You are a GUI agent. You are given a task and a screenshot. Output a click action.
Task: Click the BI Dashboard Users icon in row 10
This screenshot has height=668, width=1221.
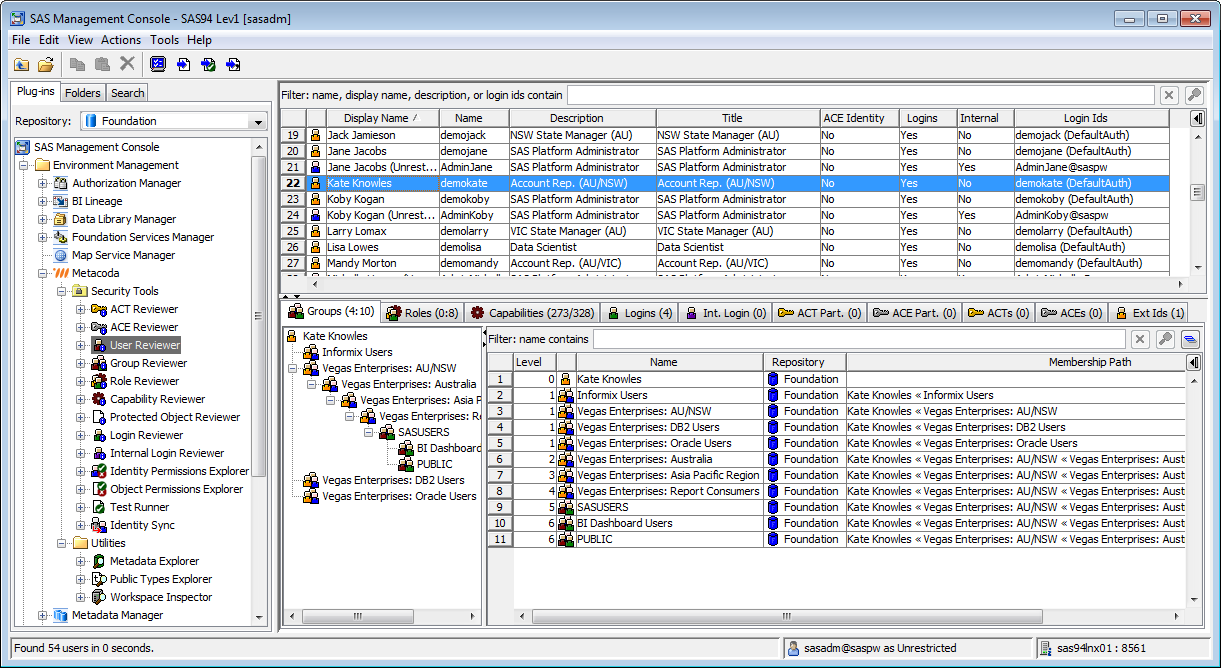566,523
